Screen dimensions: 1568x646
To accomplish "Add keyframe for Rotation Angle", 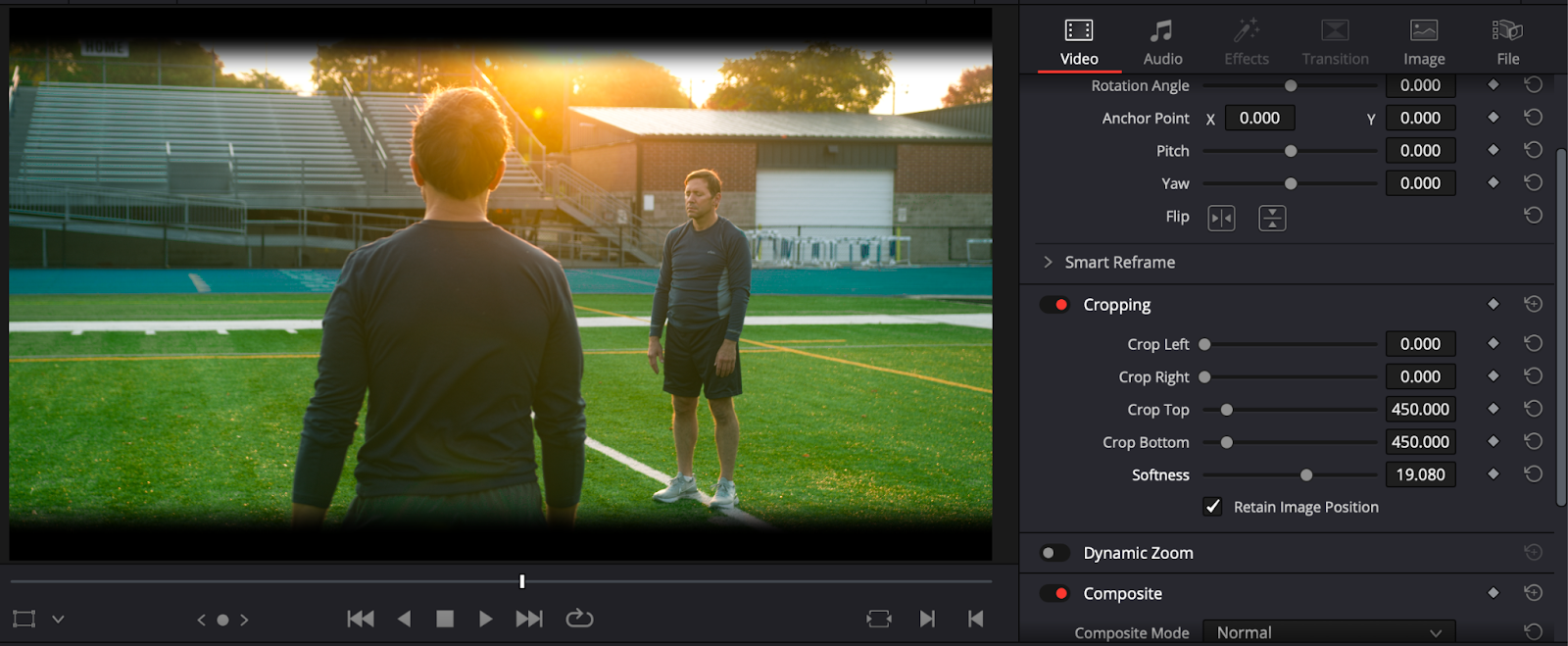I will point(1494,85).
